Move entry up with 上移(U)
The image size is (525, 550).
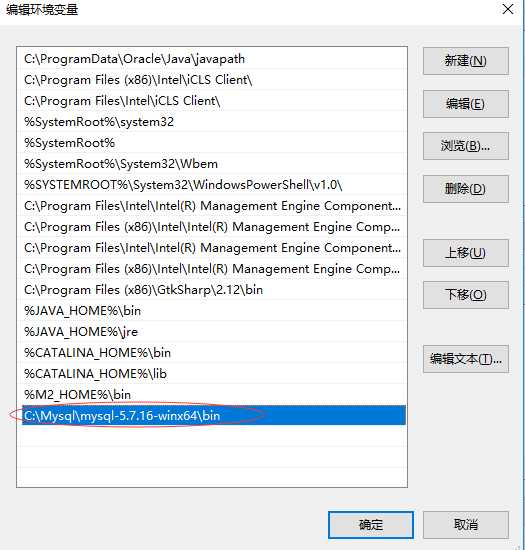tap(465, 253)
